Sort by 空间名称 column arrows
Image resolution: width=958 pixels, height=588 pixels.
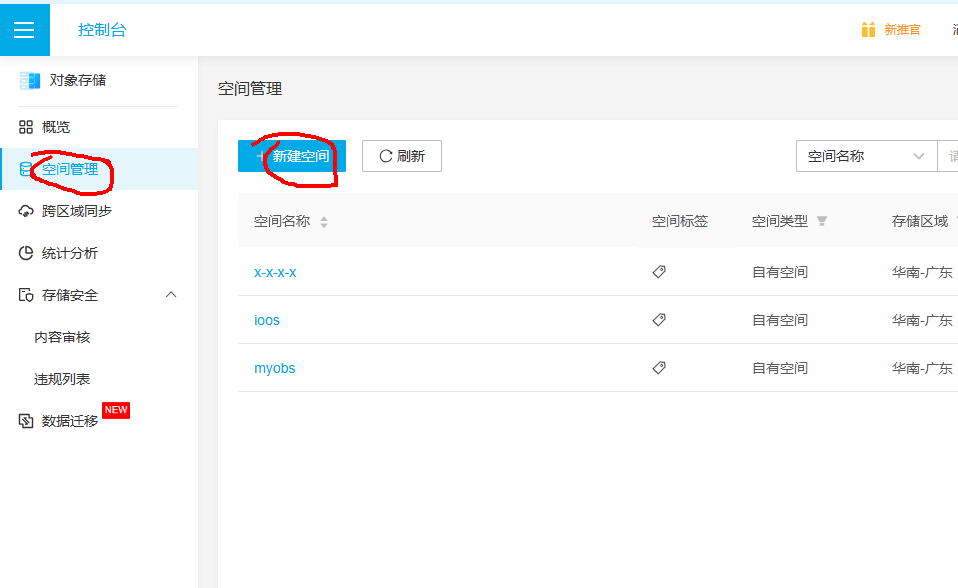pos(323,222)
